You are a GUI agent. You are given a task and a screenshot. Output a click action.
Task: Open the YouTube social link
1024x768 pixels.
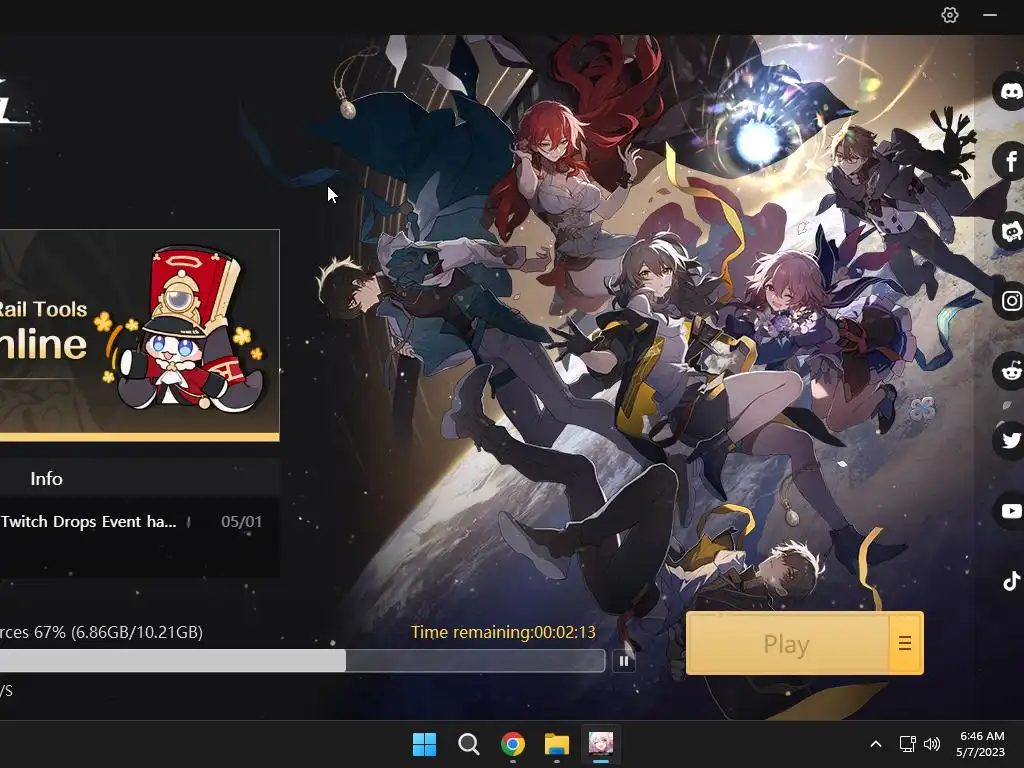click(x=1010, y=511)
